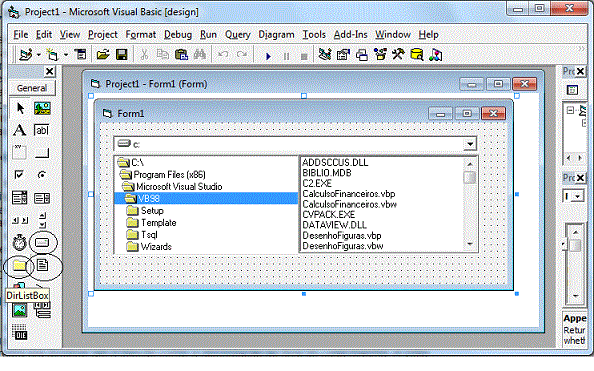
Task: Select the Data control tool in toolbox
Action: [42, 310]
